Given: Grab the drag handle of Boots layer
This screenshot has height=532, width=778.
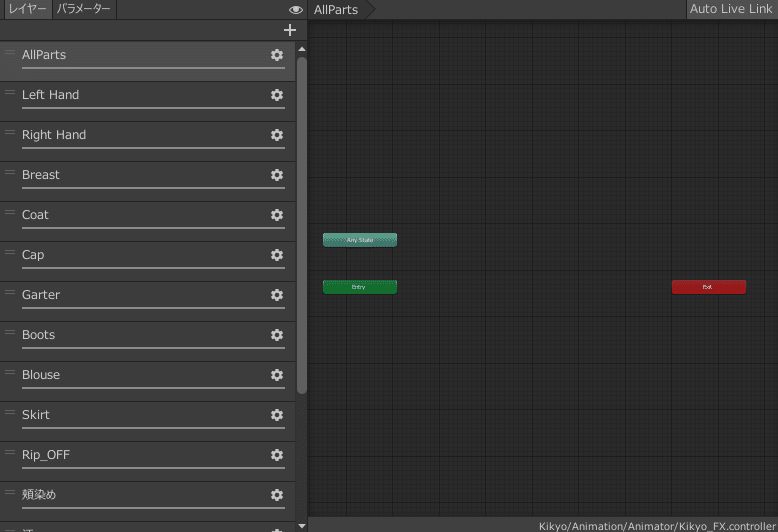Looking at the screenshot, I should [x=10, y=332].
